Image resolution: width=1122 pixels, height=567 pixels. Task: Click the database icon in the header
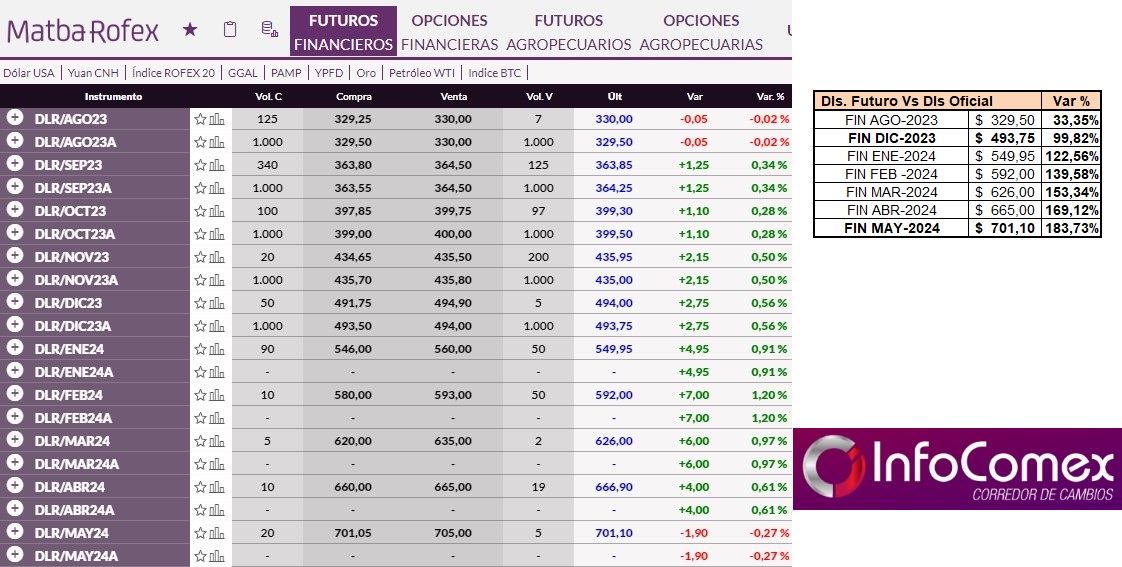click(x=269, y=30)
